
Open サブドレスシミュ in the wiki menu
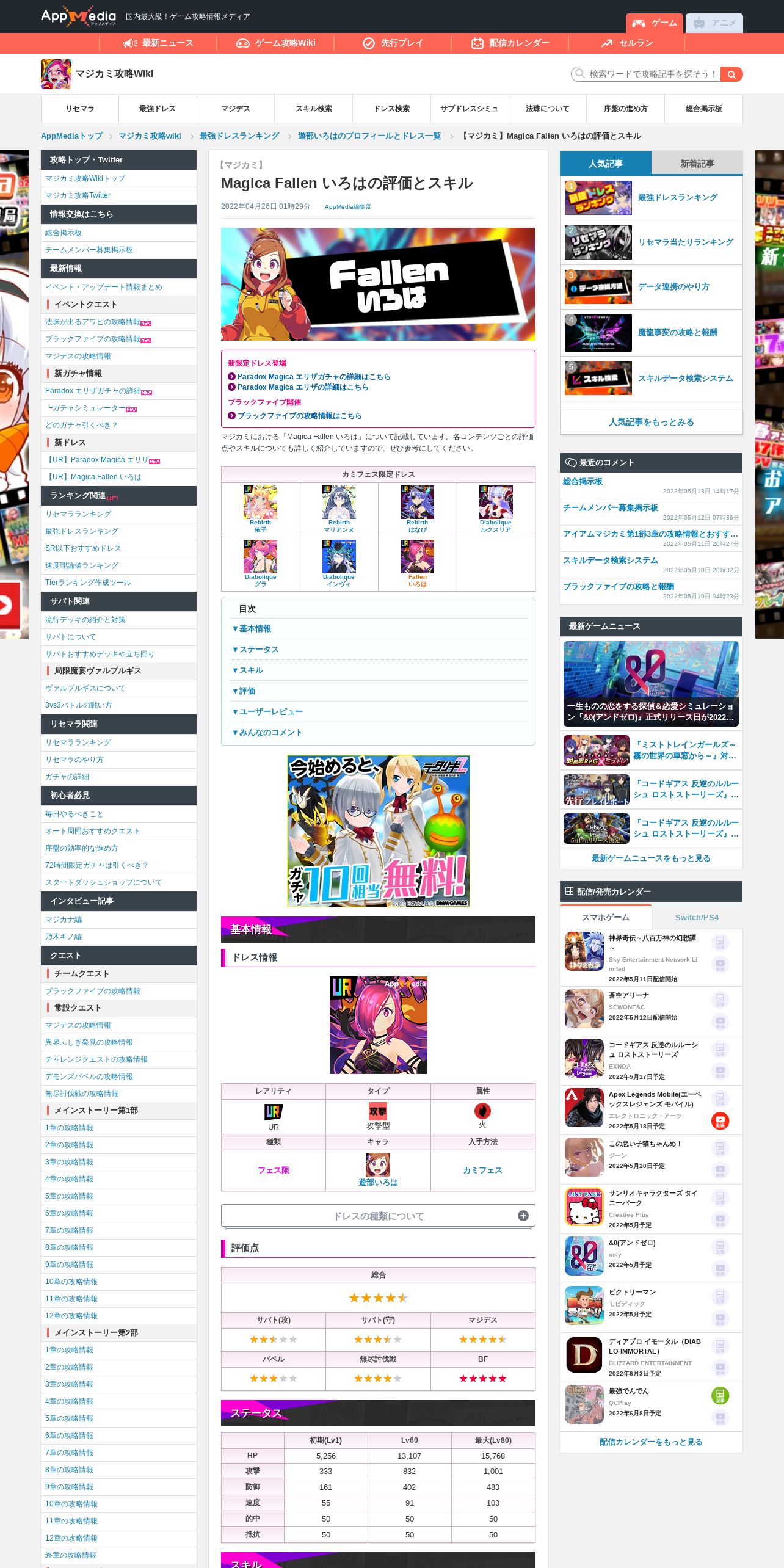click(470, 109)
